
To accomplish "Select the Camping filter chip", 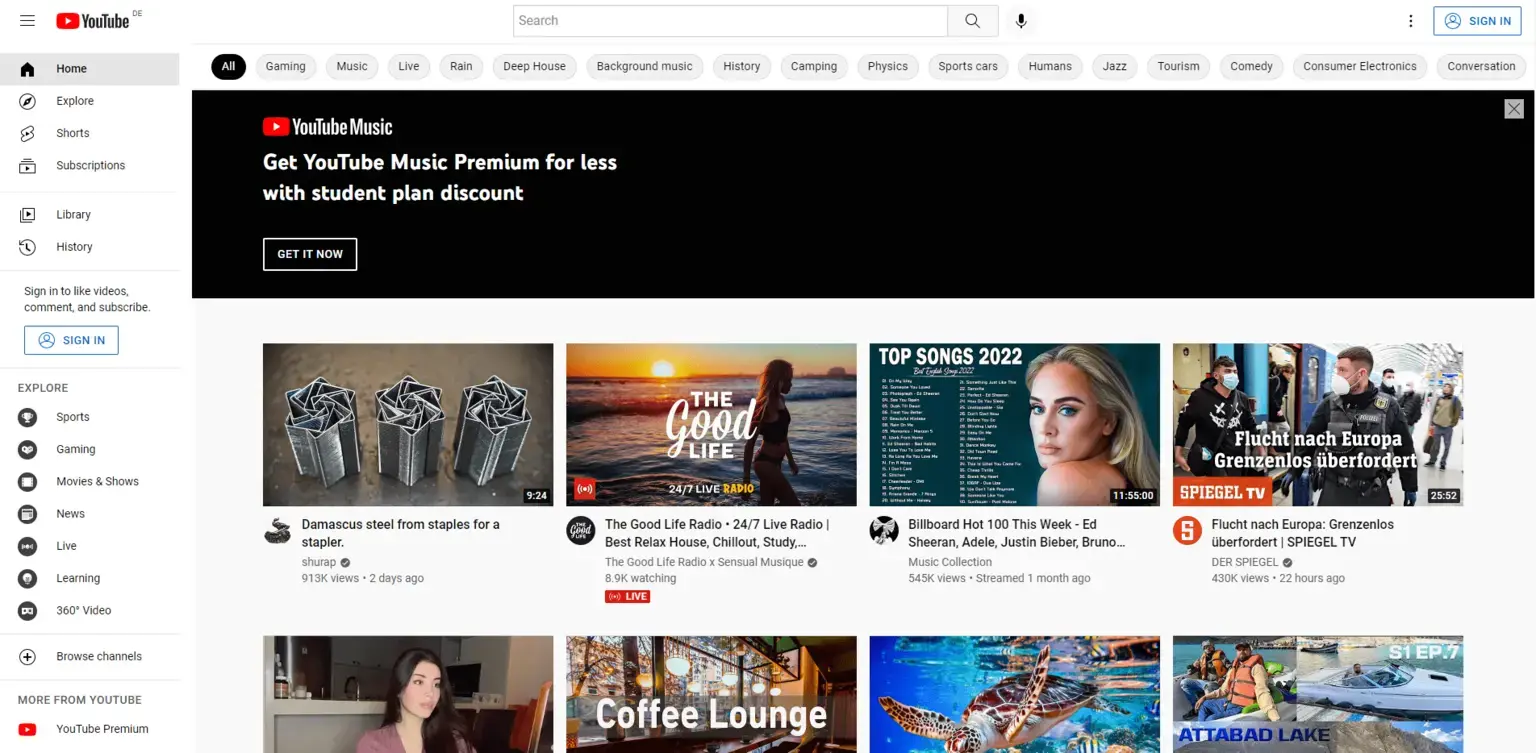I will coord(814,66).
